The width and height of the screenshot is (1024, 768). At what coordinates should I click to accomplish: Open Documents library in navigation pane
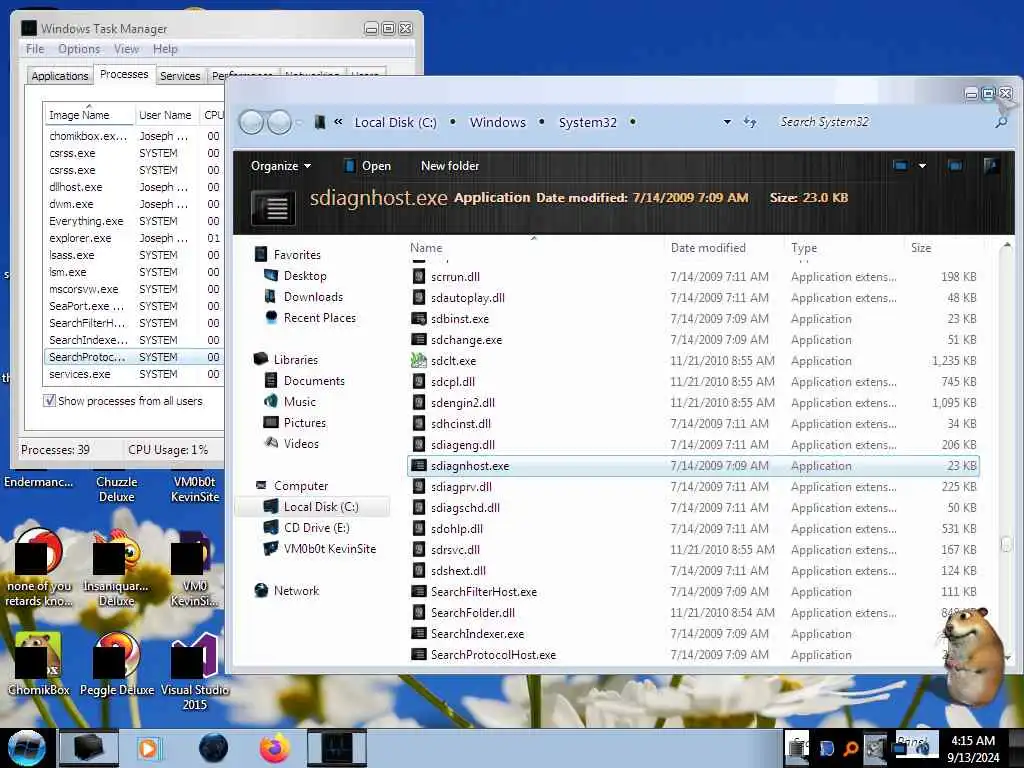click(313, 381)
